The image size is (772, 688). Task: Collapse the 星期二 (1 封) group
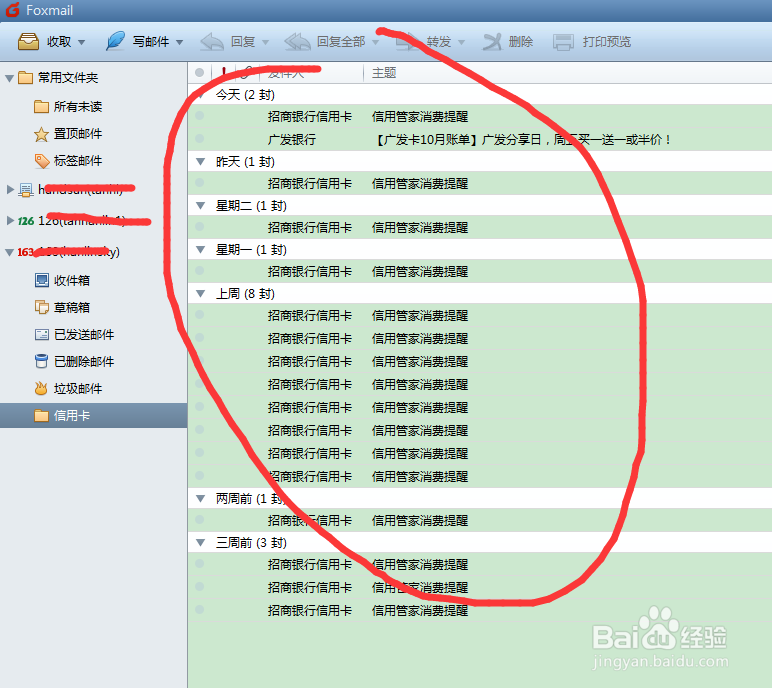tap(200, 206)
